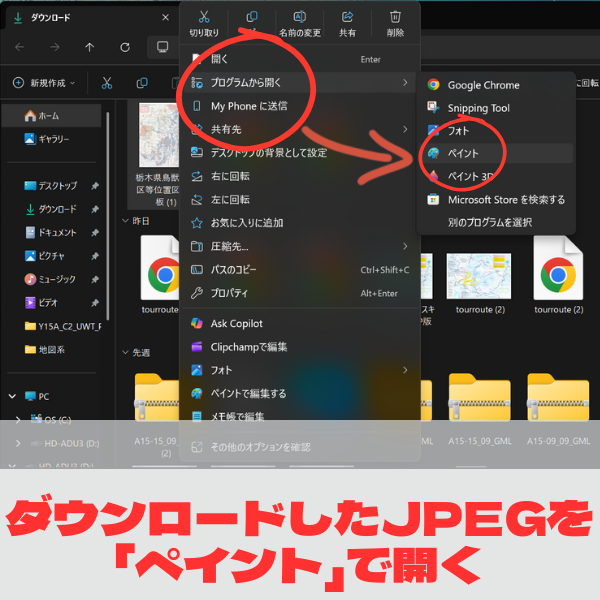Choose Snipping Tool from the submenu
Viewport: 600px width, 600px height.
pos(478,108)
